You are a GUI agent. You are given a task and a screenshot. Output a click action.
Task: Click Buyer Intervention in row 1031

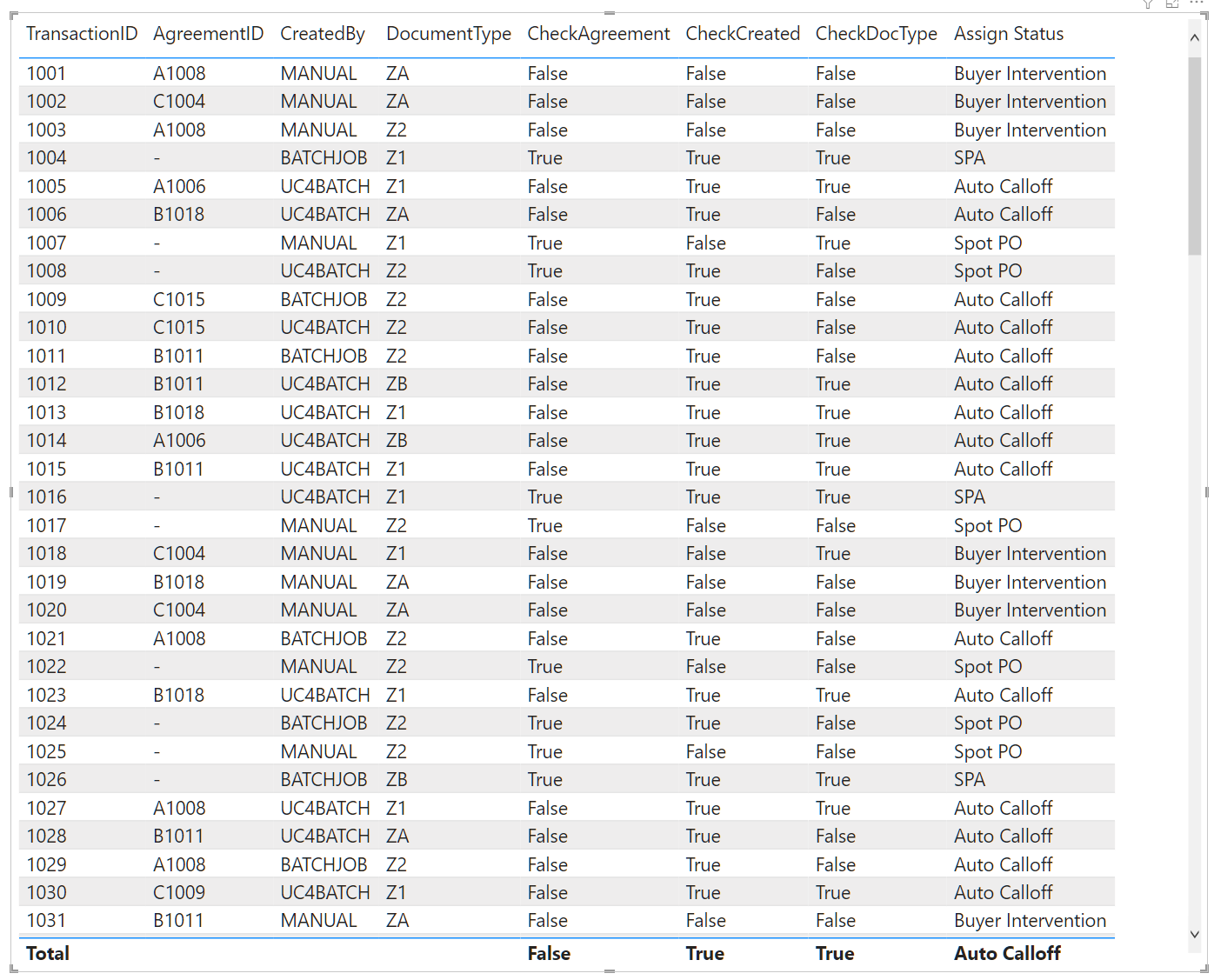1030,921
